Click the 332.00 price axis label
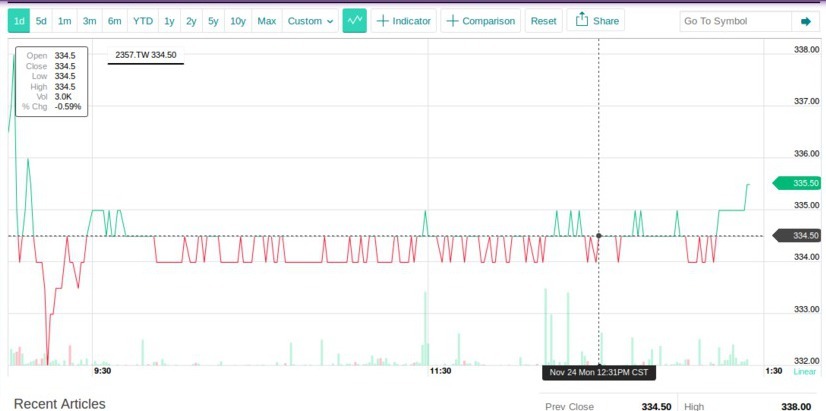The width and height of the screenshot is (826, 411). (x=806, y=361)
